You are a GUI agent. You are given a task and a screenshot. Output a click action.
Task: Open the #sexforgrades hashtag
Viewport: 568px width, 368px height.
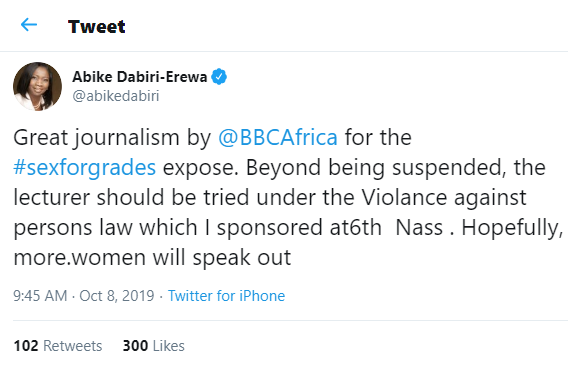[85, 168]
